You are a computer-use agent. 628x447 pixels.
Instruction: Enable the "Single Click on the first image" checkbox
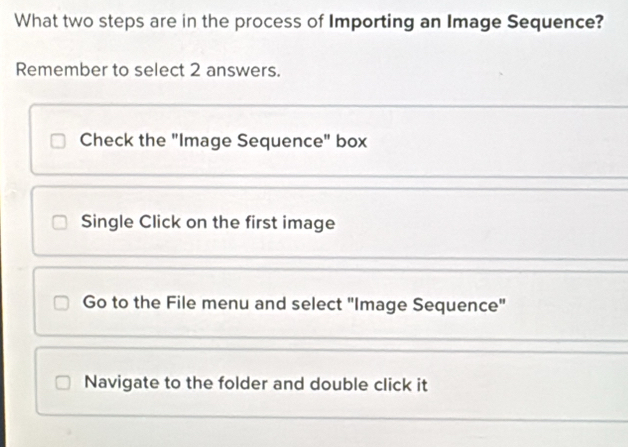click(x=61, y=222)
